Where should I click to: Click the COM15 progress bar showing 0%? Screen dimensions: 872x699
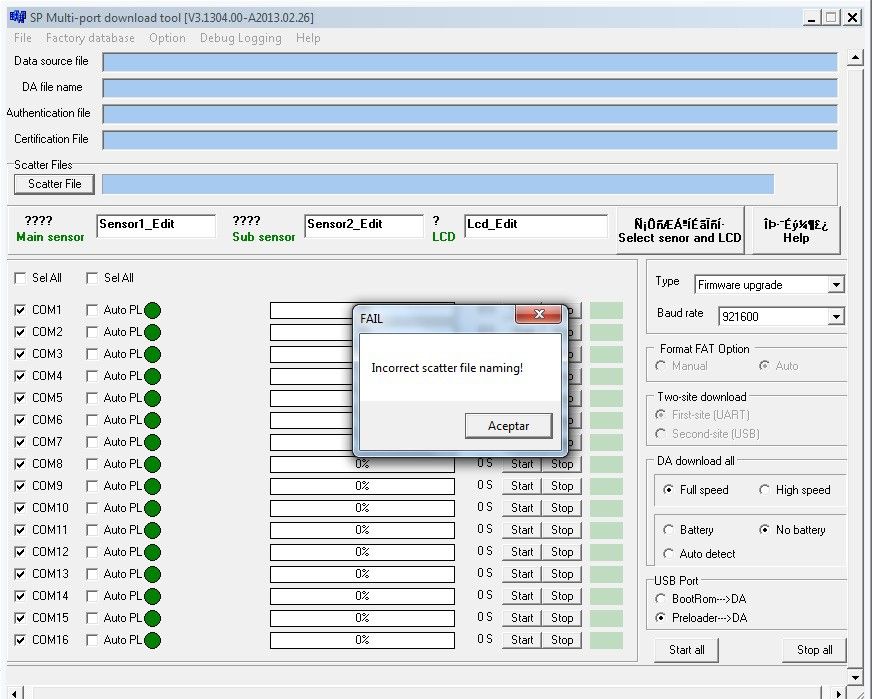click(362, 618)
